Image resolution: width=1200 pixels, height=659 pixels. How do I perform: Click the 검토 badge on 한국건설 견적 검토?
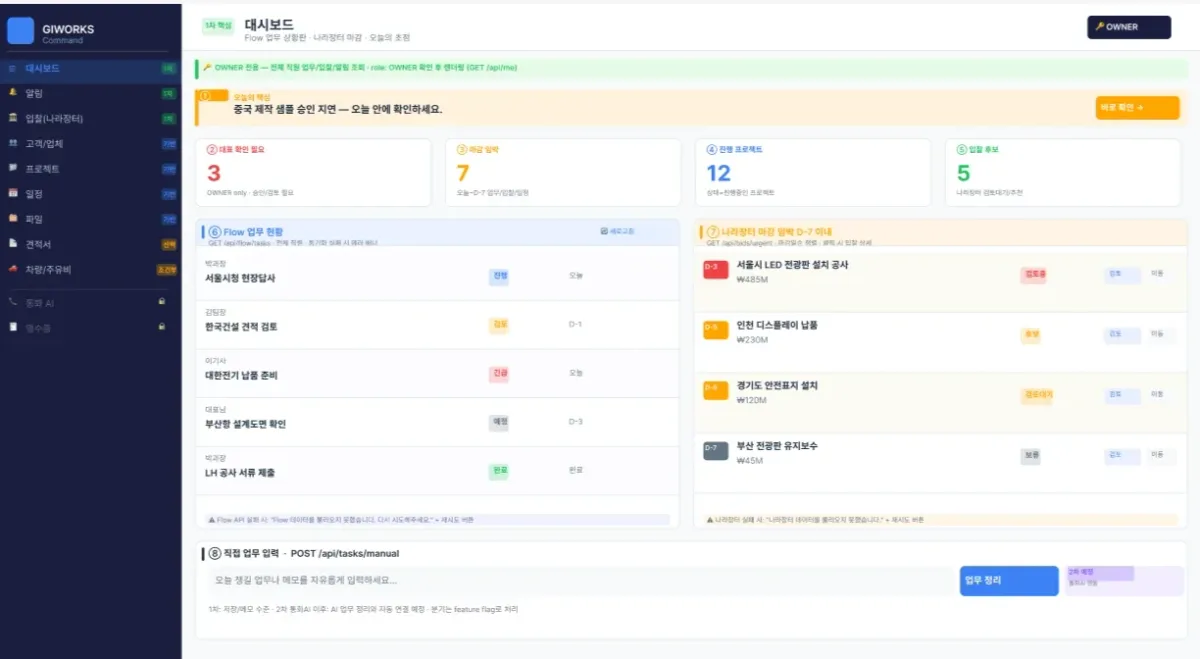(x=500, y=325)
